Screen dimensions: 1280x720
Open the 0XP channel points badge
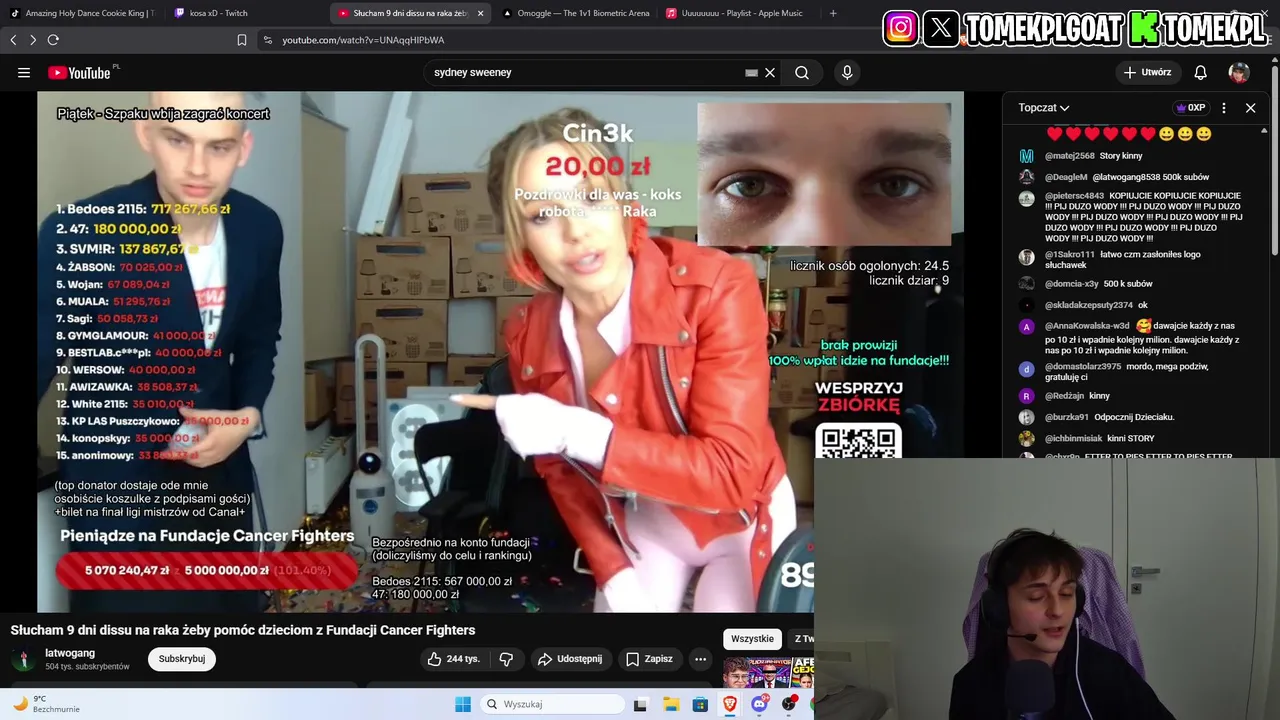pos(1190,108)
